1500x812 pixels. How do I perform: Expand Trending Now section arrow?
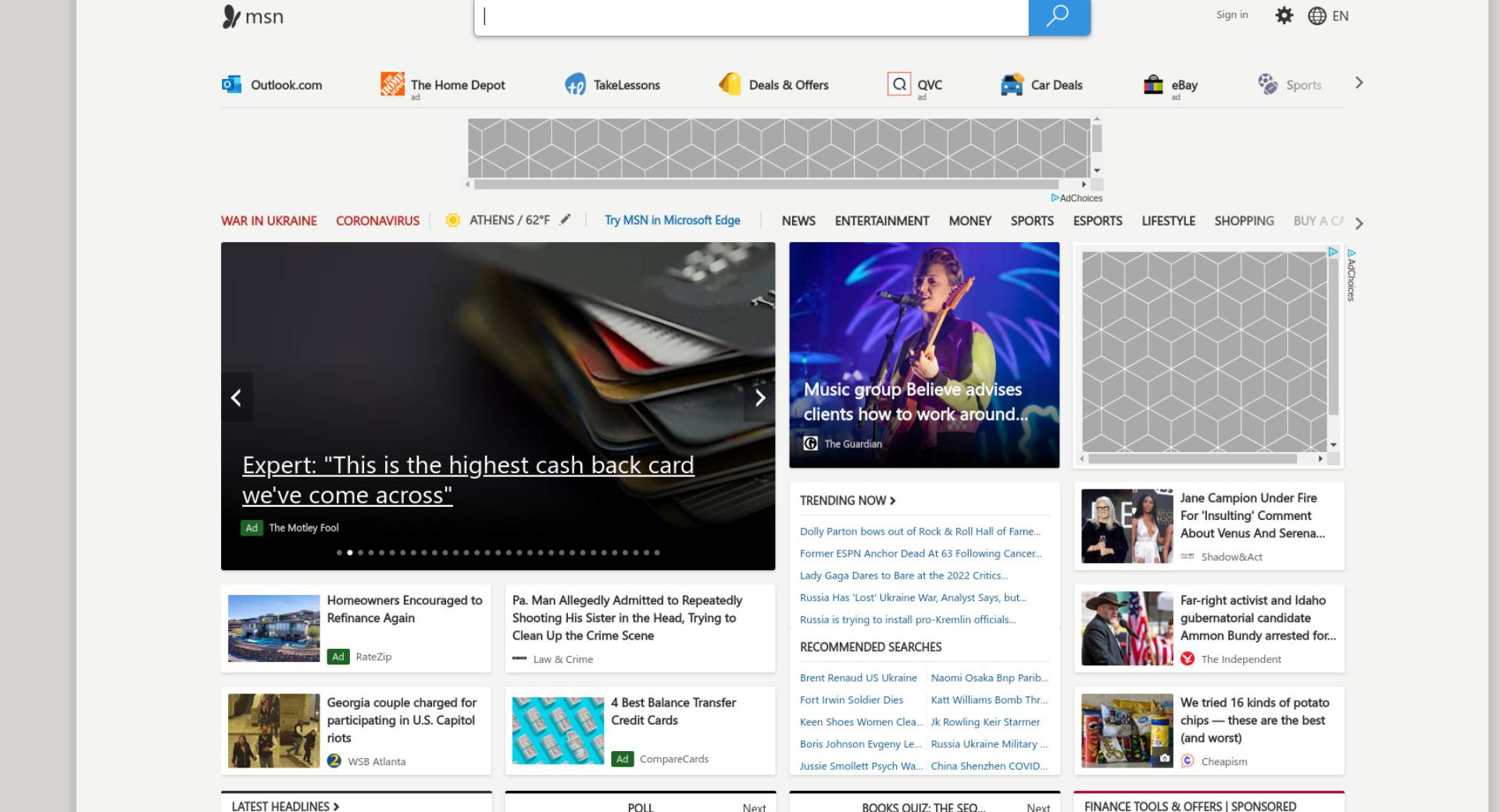coord(892,500)
